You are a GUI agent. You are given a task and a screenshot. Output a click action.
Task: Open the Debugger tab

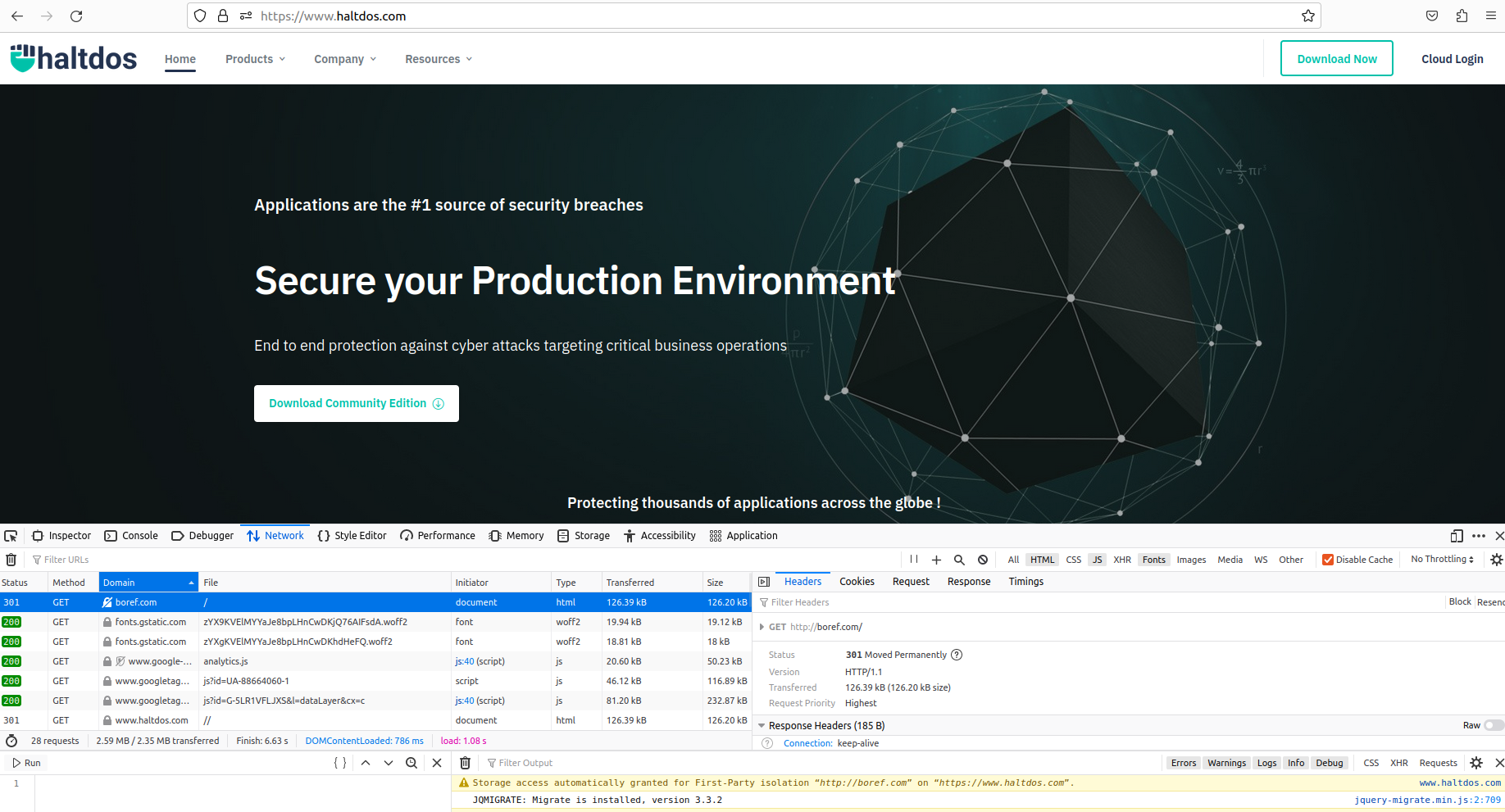202,536
